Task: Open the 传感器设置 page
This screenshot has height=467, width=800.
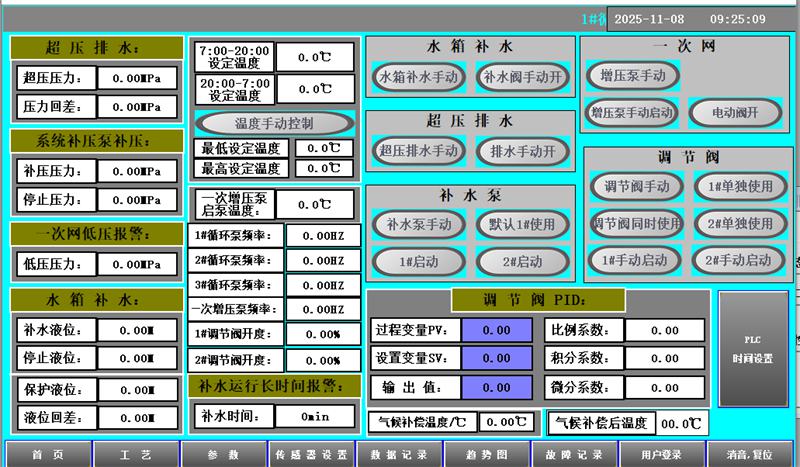Action: [x=312, y=454]
